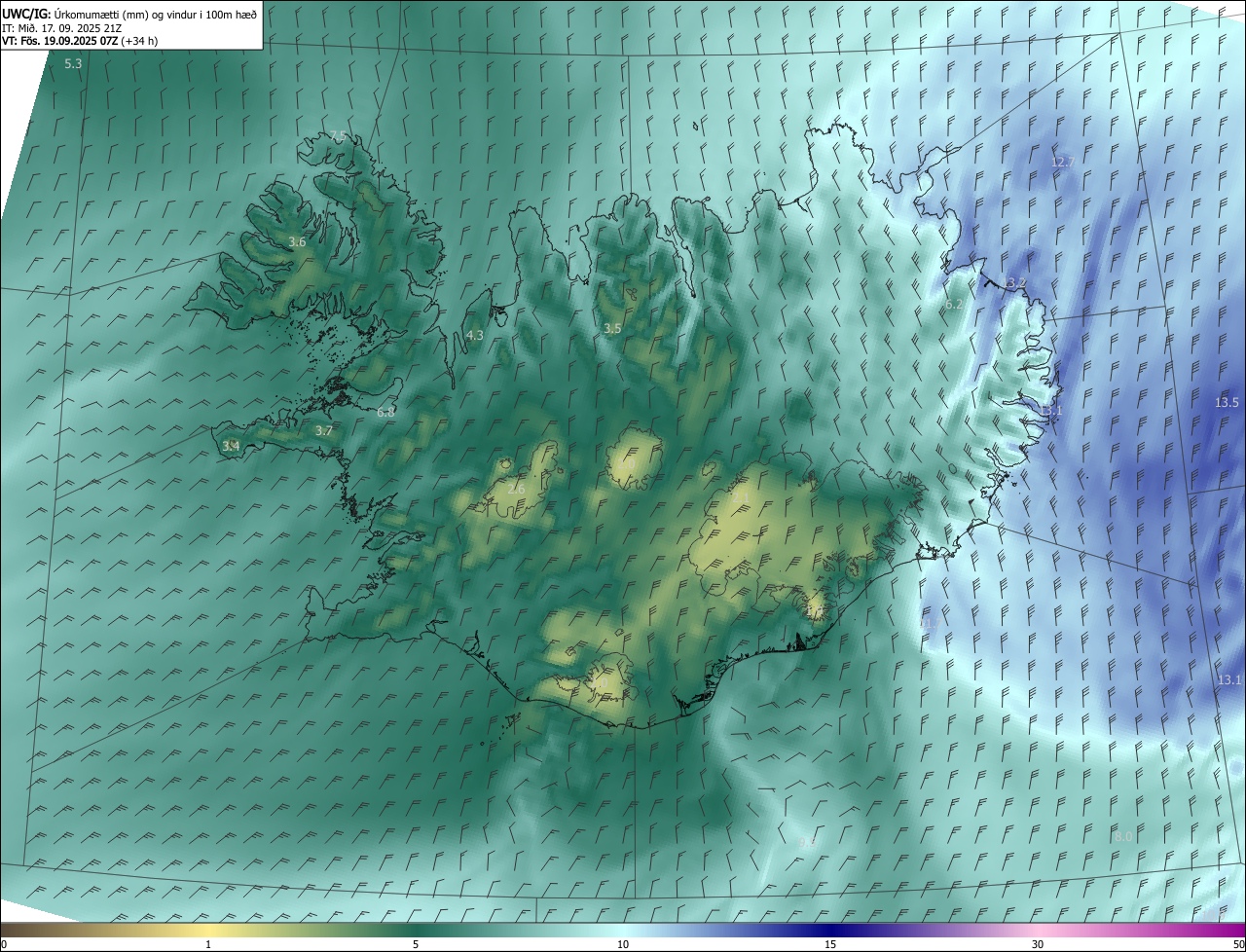
Task: Click the '15' tick on the colour scale
Action: (830, 945)
